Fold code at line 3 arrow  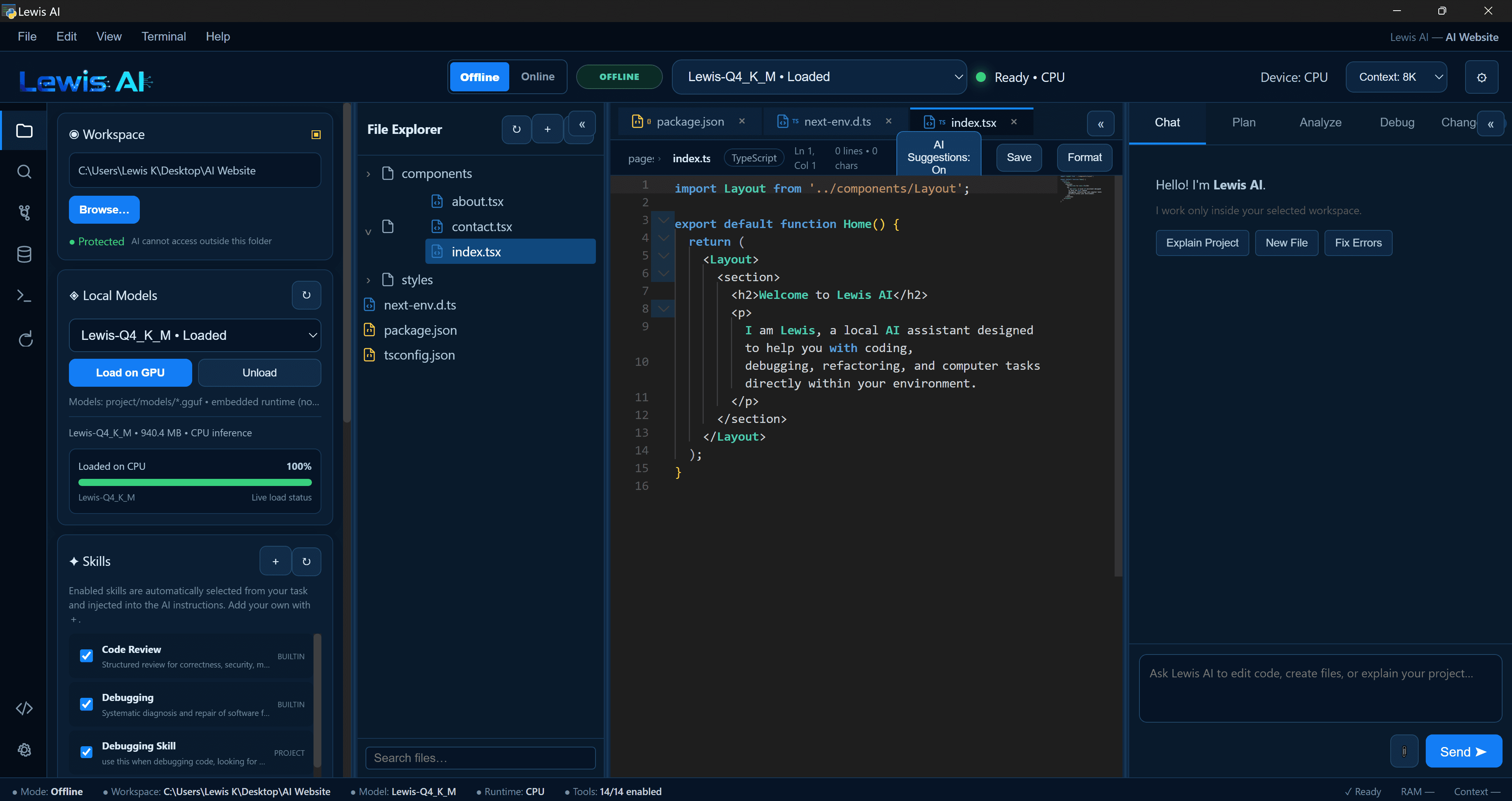point(663,220)
